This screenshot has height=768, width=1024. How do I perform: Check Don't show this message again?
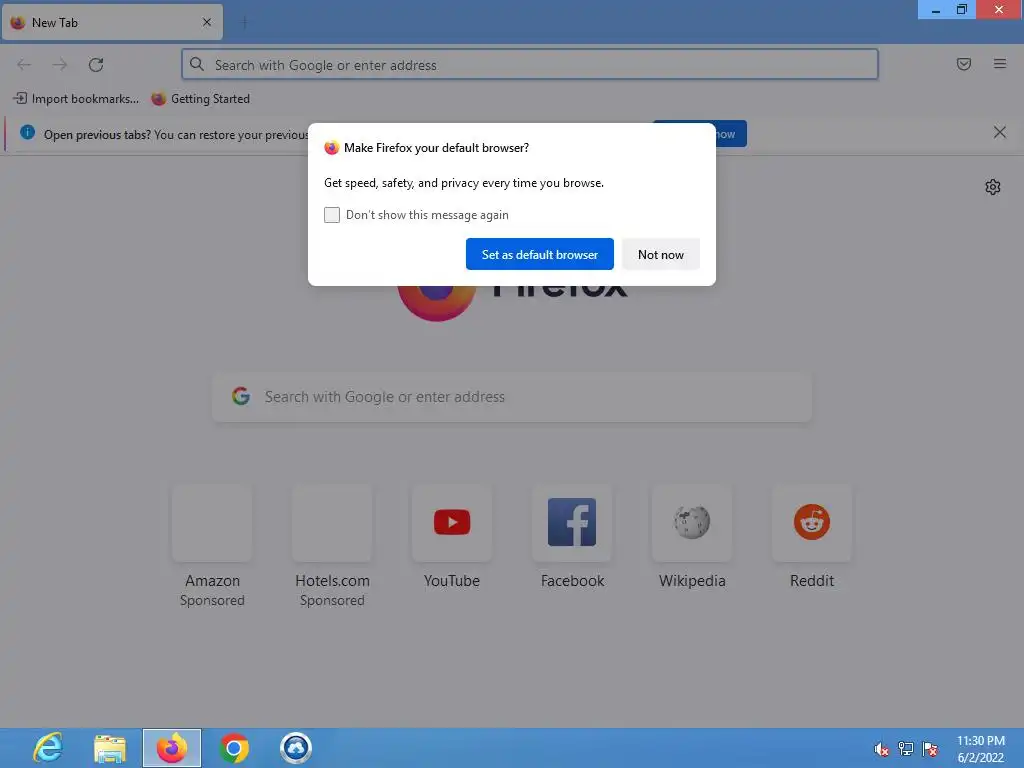tap(332, 215)
